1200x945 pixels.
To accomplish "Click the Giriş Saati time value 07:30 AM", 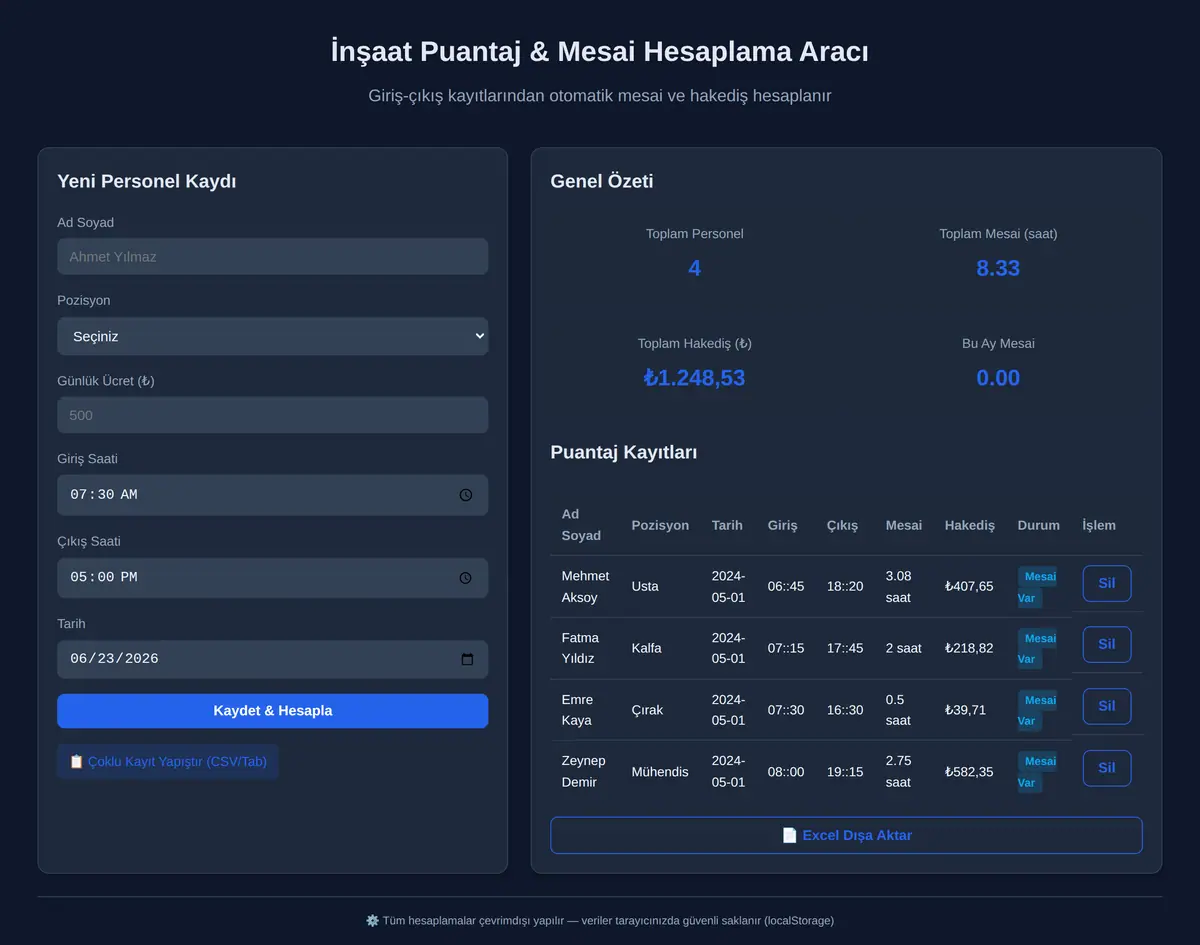I will [104, 495].
